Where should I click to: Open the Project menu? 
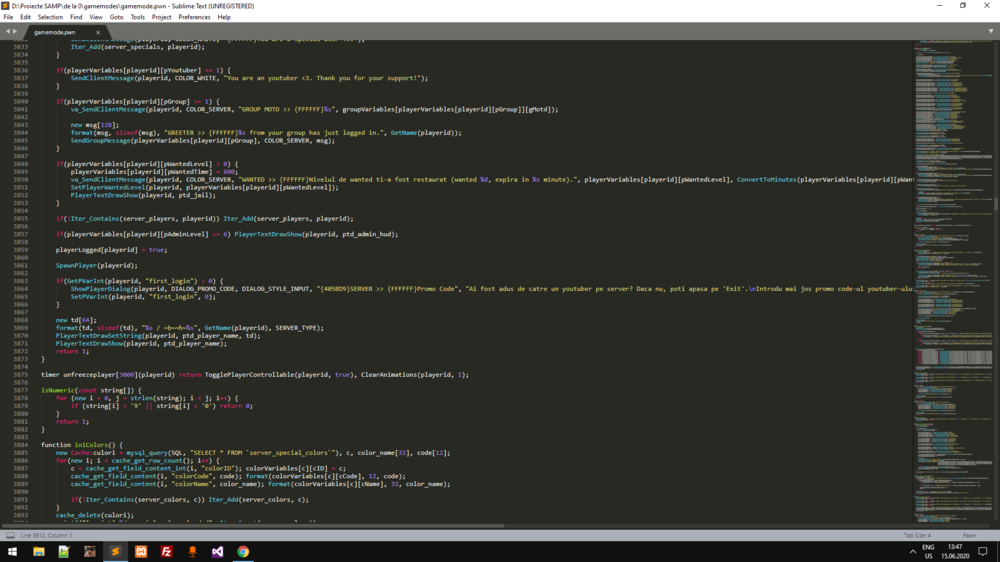coord(161,17)
